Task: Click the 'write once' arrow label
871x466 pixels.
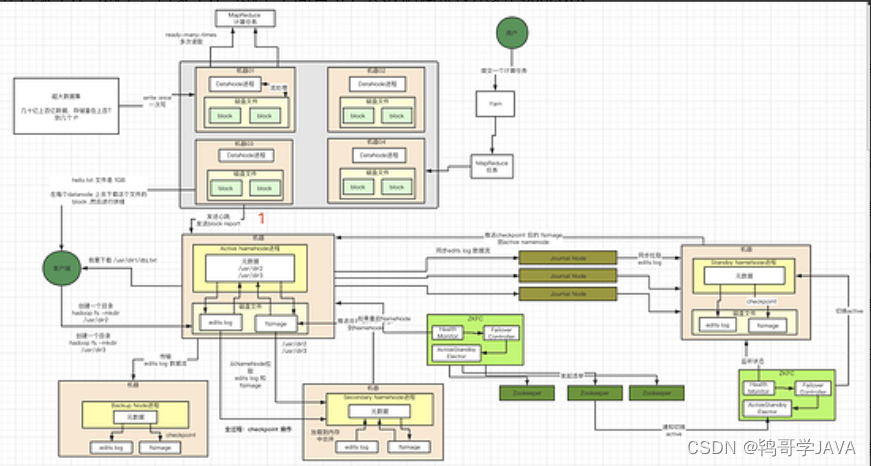Action: [157, 101]
